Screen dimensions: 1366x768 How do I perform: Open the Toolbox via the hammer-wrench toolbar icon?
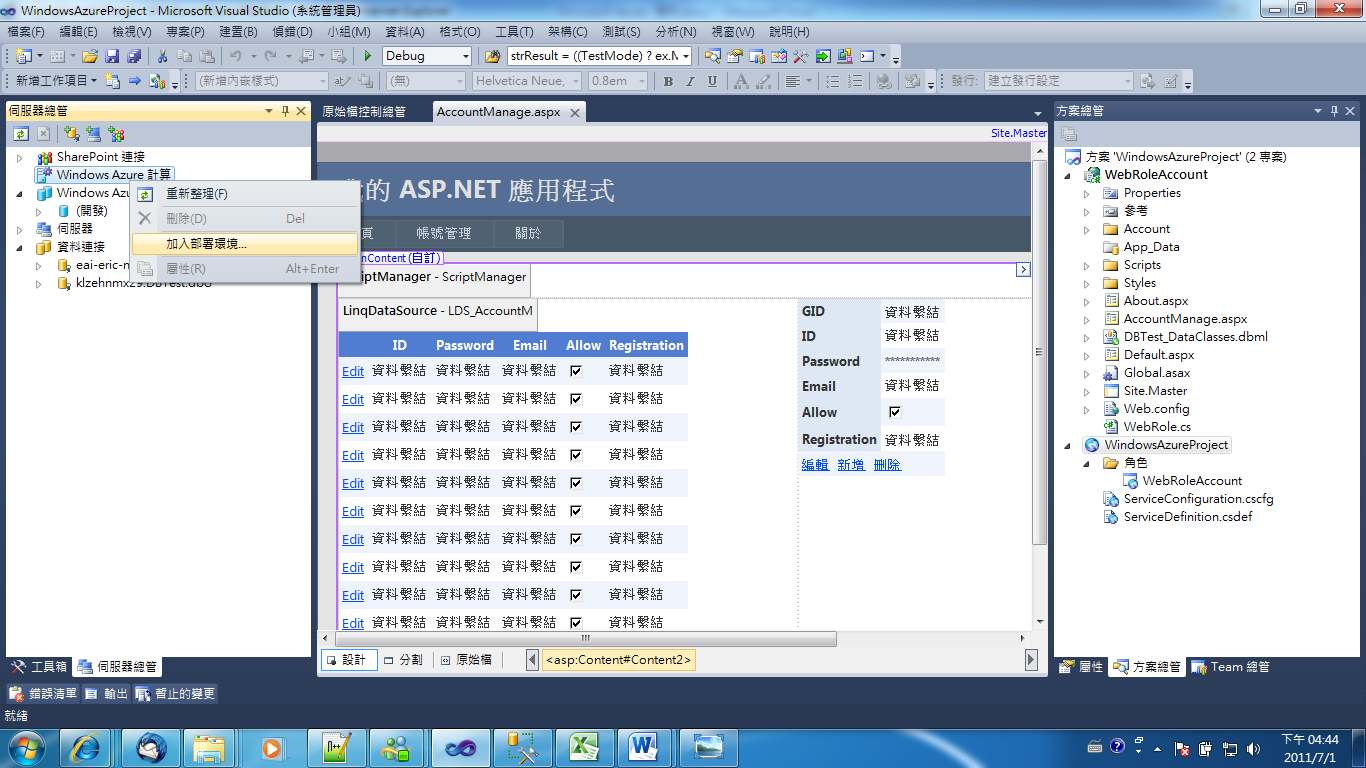click(801, 56)
